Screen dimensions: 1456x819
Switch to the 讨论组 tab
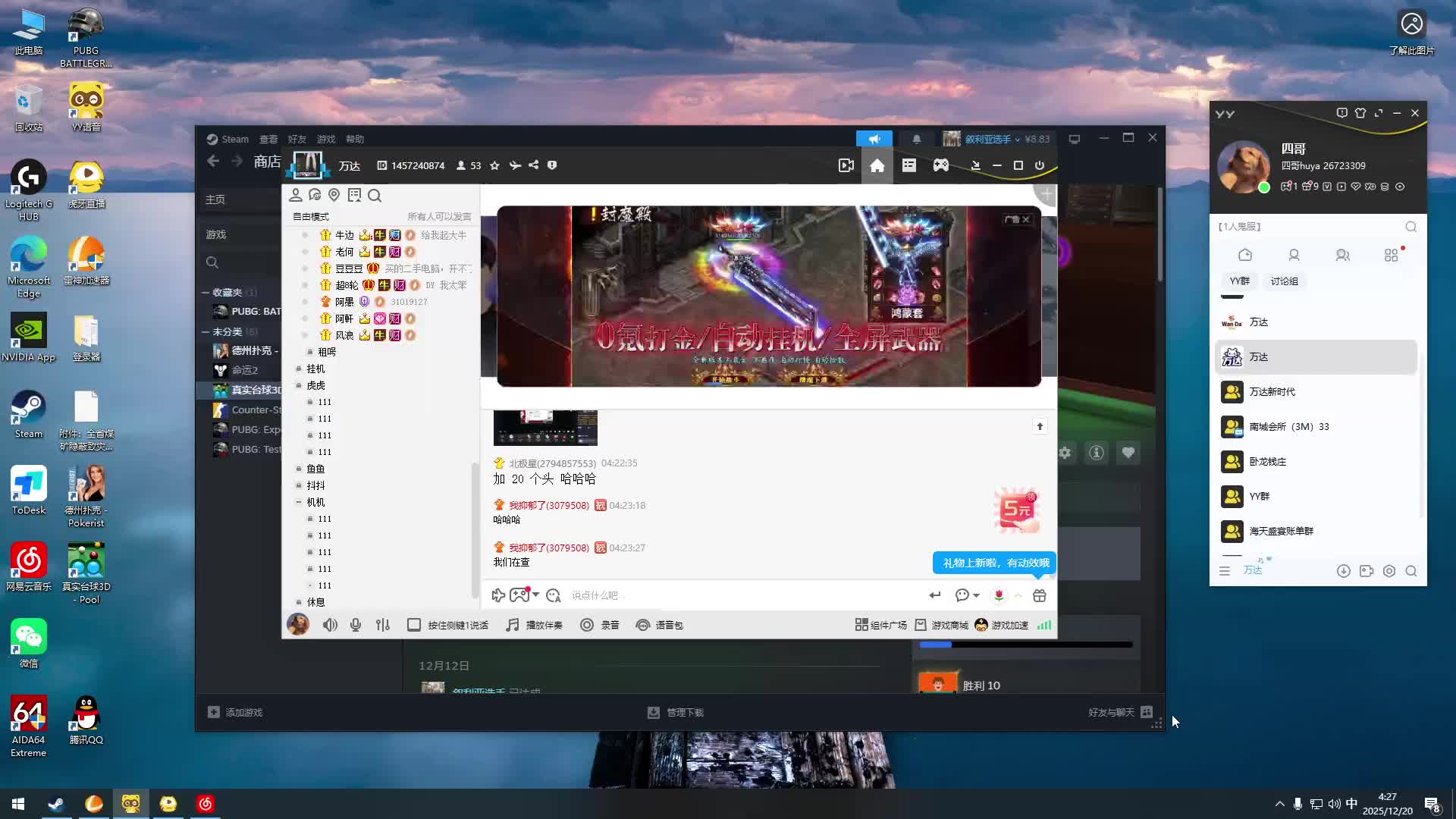pos(1284,281)
